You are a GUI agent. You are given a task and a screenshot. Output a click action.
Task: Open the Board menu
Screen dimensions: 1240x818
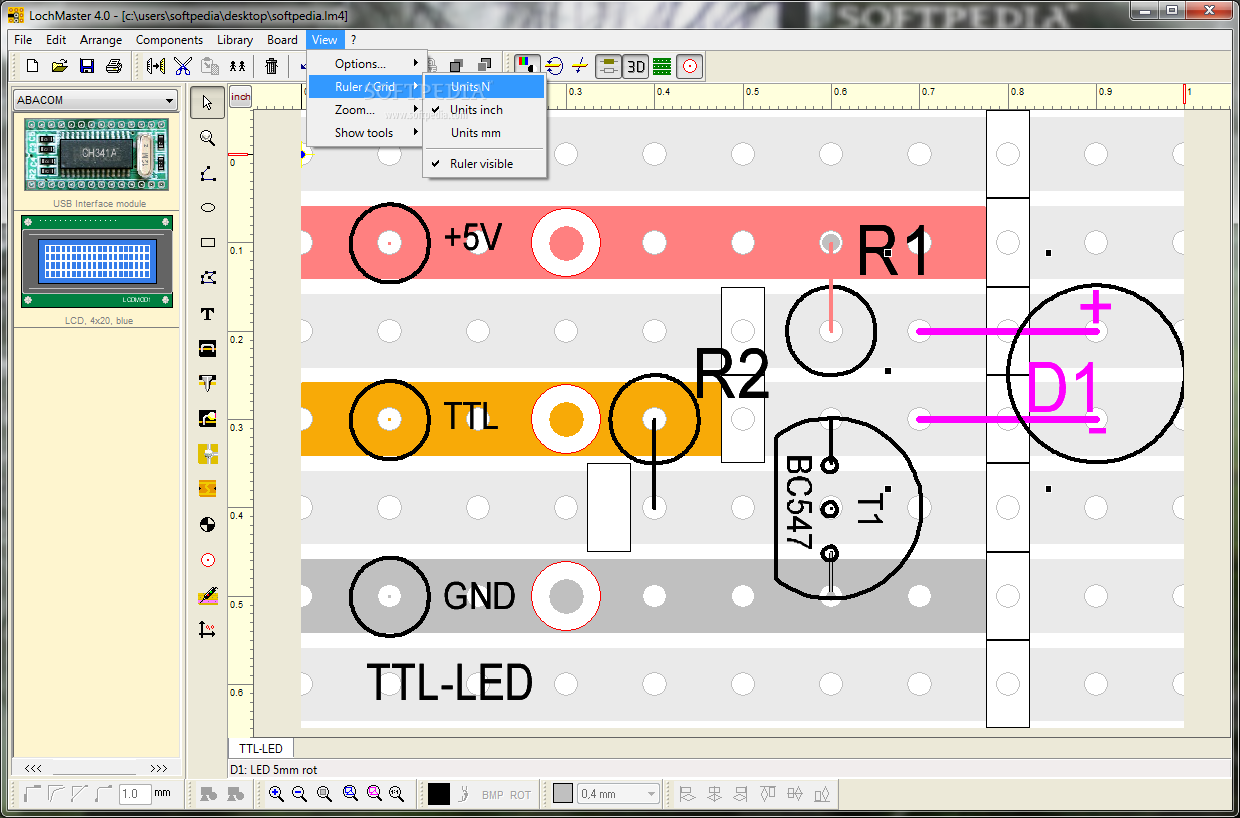282,40
